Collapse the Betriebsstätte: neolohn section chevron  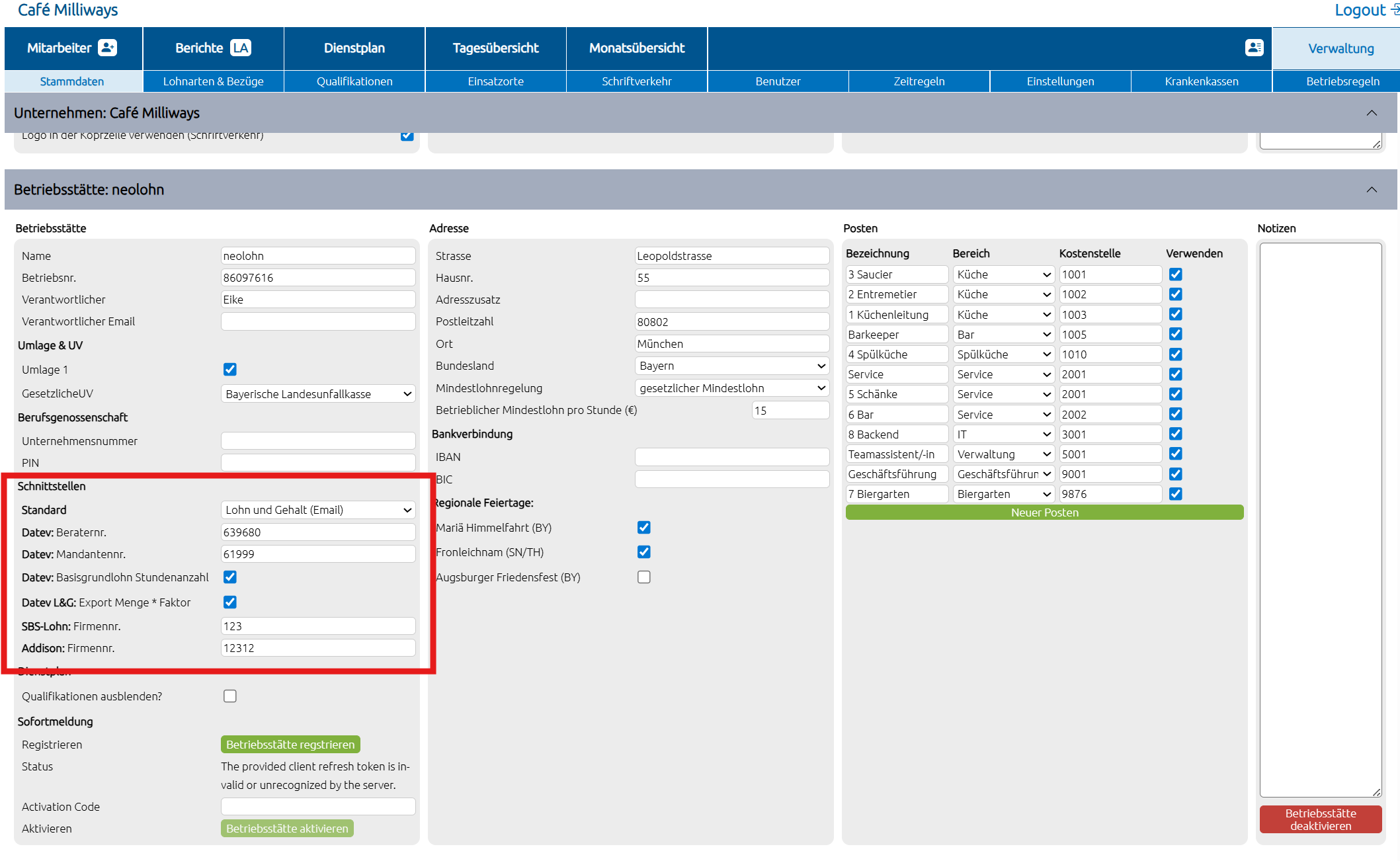pyautogui.click(x=1372, y=190)
